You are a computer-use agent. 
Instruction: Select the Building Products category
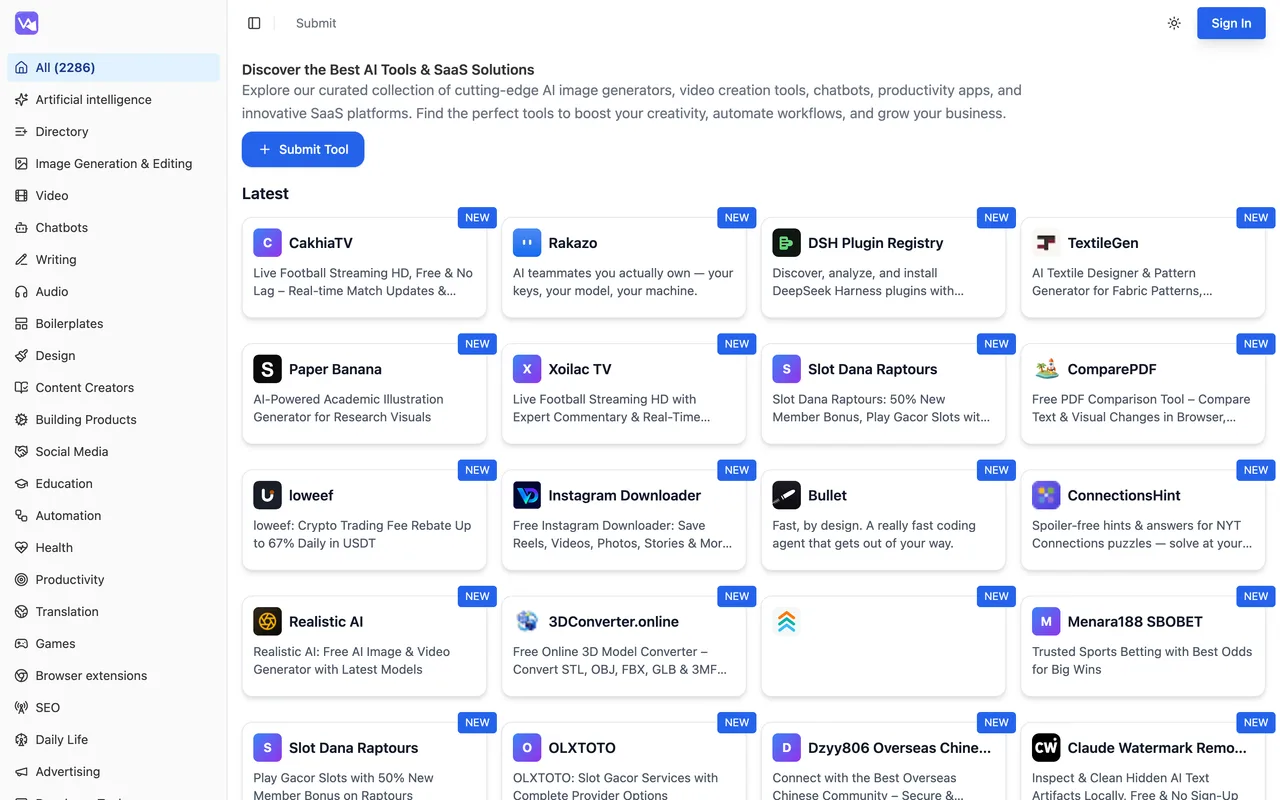pyautogui.click(x=113, y=419)
